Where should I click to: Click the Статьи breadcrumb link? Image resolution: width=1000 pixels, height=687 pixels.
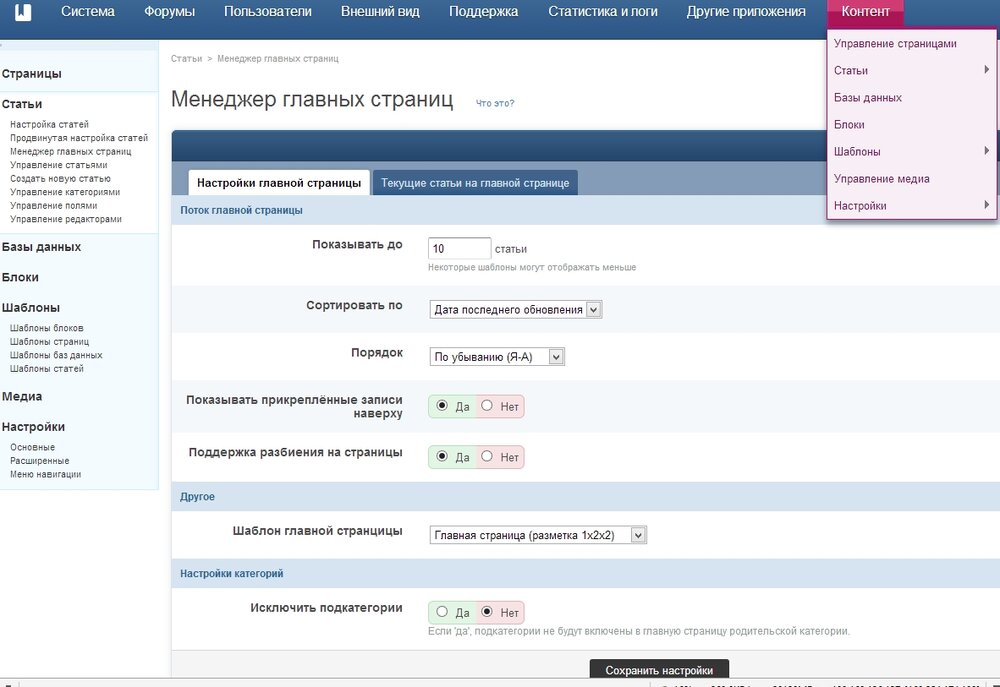186,59
